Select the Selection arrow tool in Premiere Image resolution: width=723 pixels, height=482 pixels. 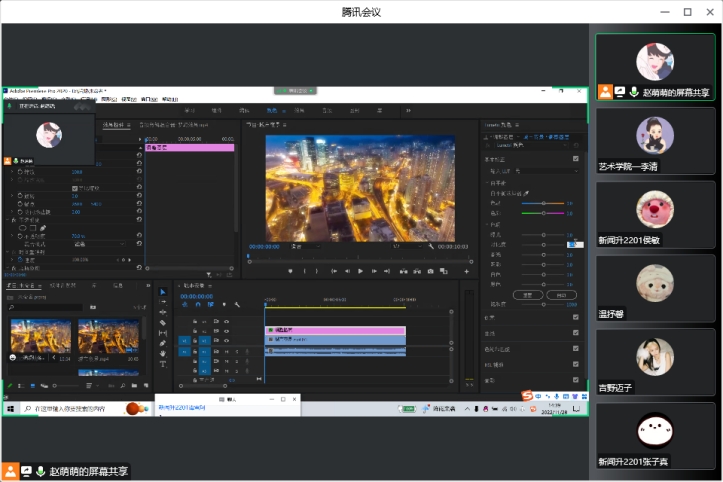(x=163, y=292)
